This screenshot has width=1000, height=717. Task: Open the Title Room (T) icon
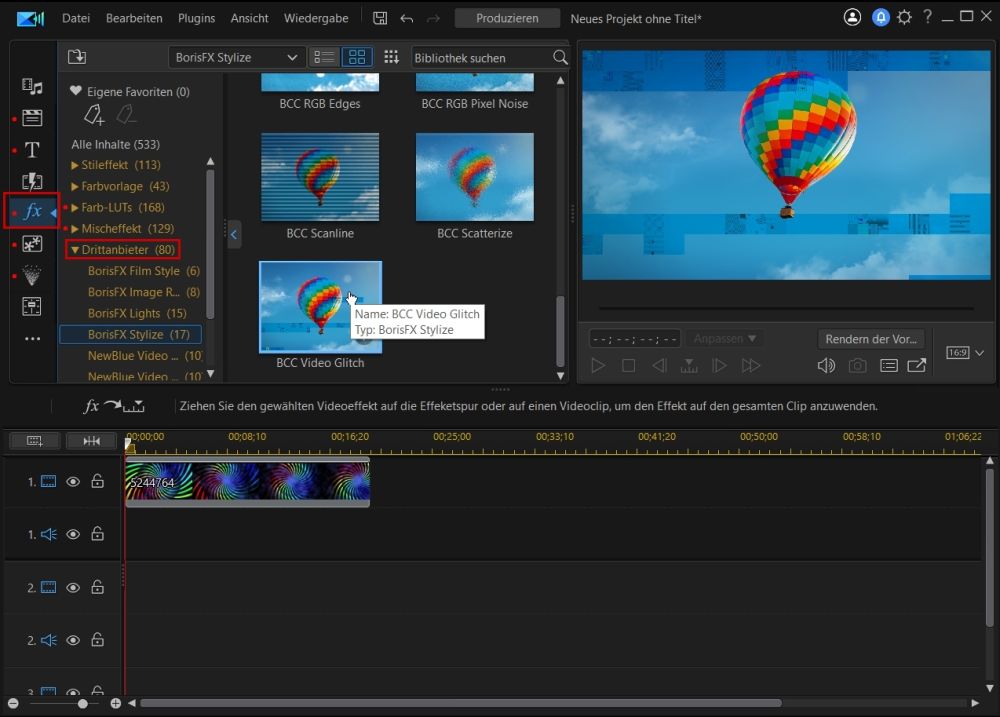coord(32,149)
